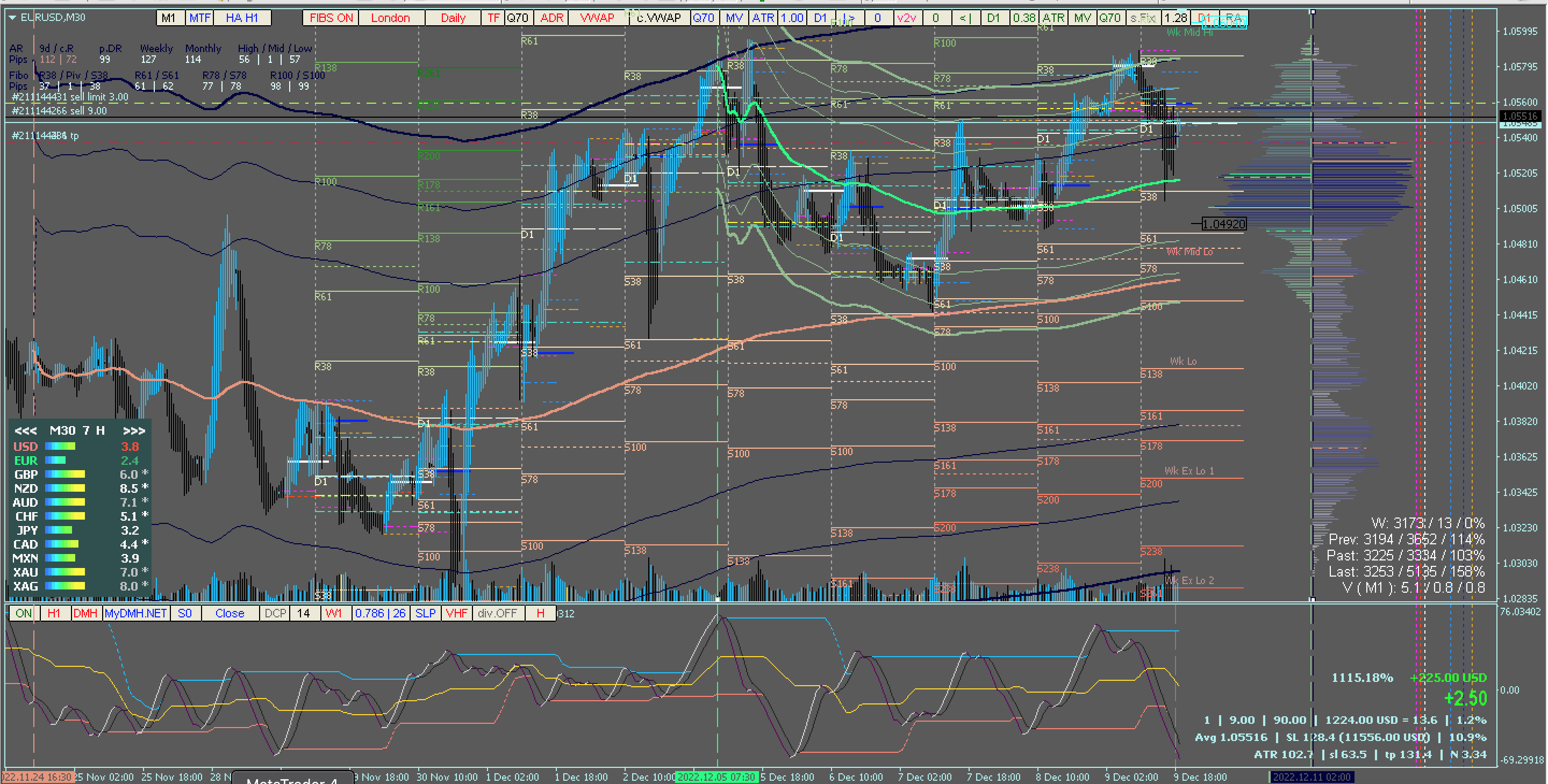
Task: Click the blue Close button
Action: [230, 613]
